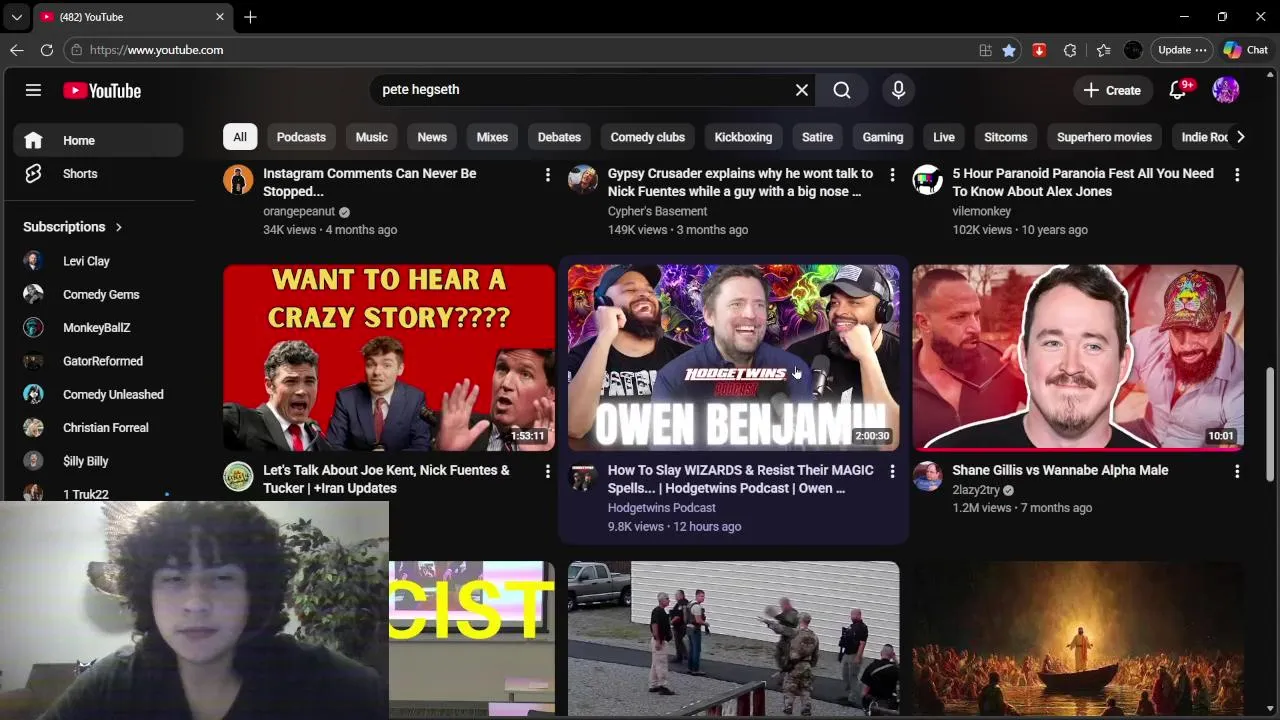Click the browser Update button
The height and width of the screenshot is (720, 1280).
(1182, 50)
